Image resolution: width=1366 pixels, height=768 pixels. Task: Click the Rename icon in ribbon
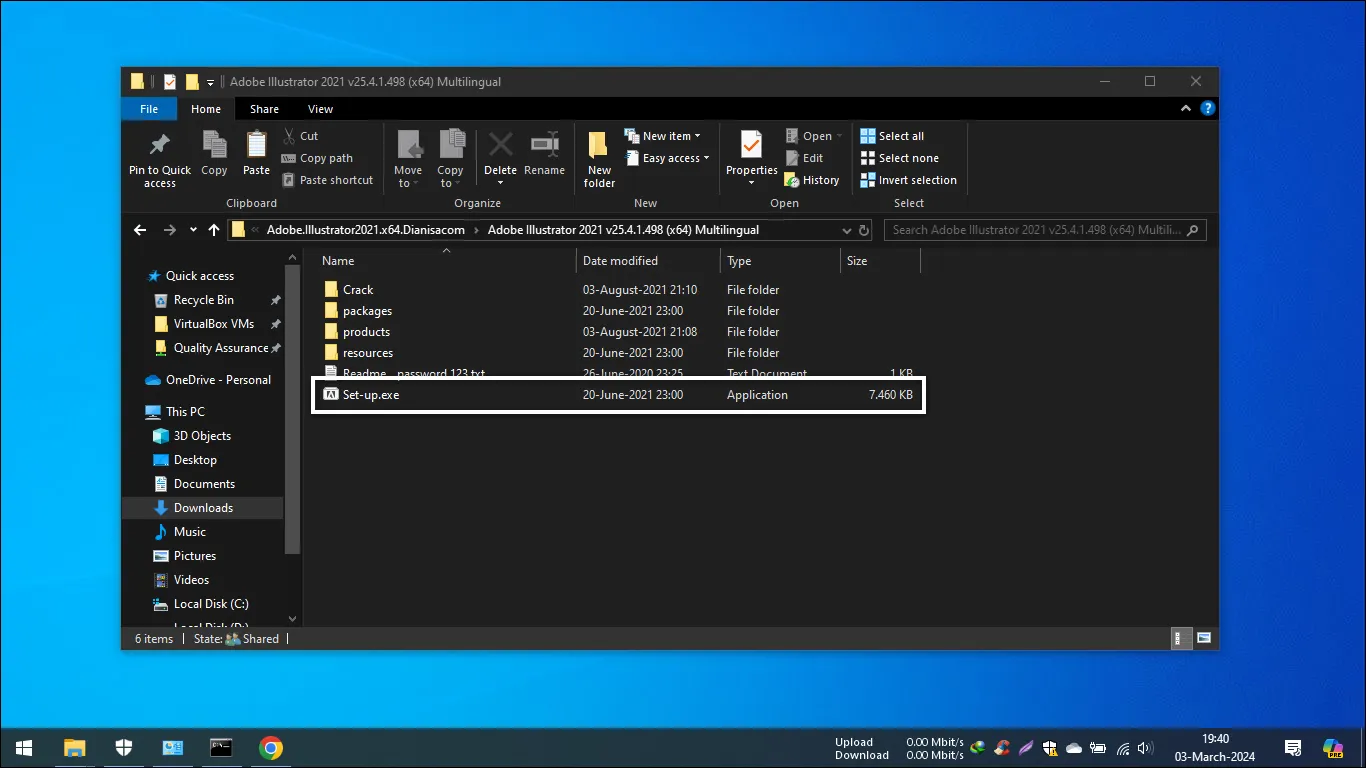544,146
